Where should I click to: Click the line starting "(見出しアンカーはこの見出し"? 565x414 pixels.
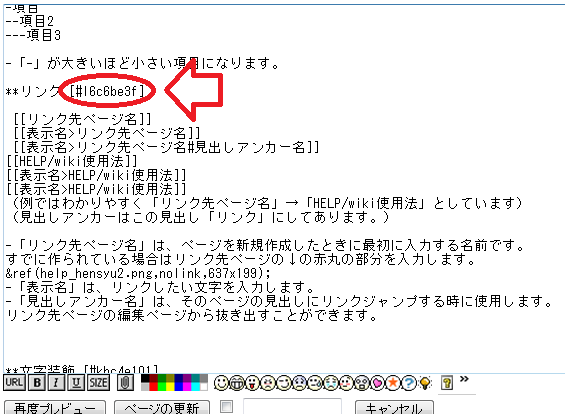[x=200, y=218]
